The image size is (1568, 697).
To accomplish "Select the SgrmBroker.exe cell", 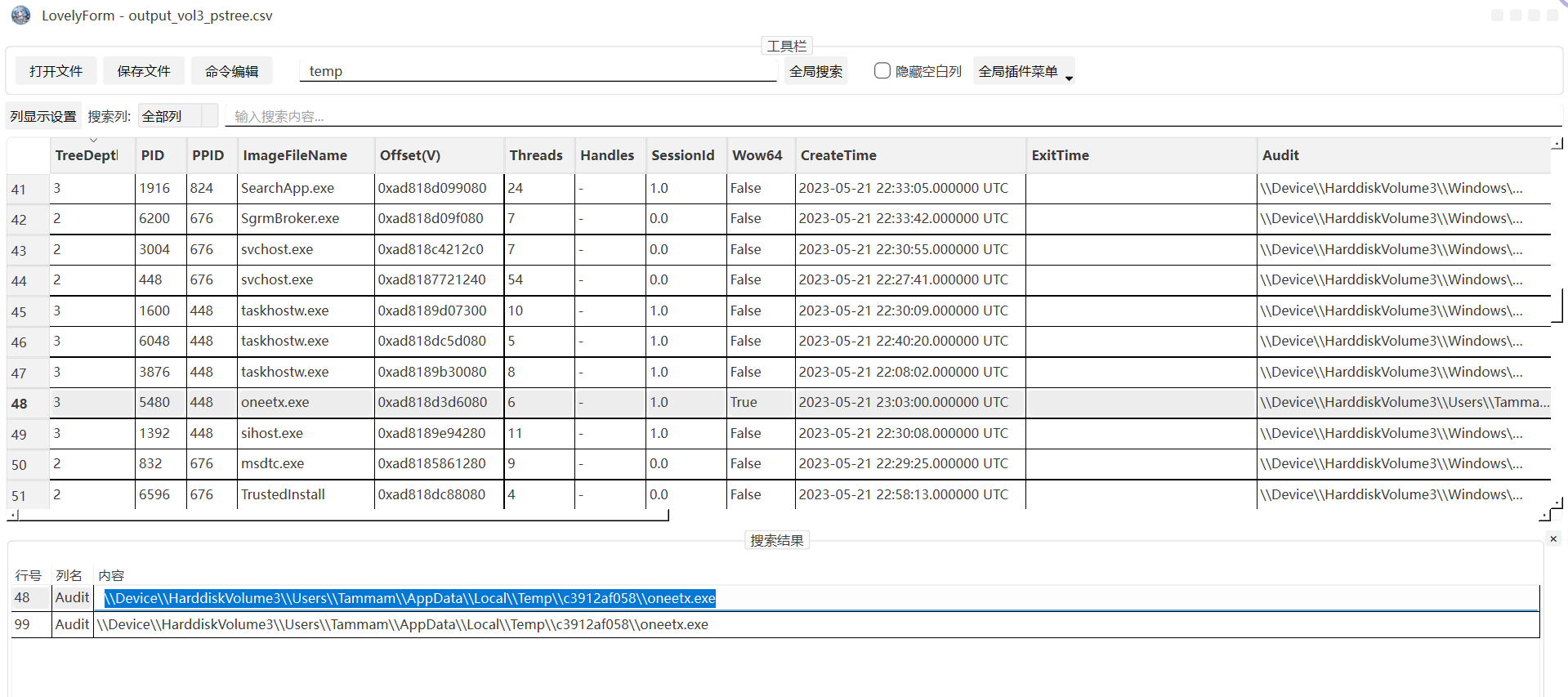I will tap(306, 218).
